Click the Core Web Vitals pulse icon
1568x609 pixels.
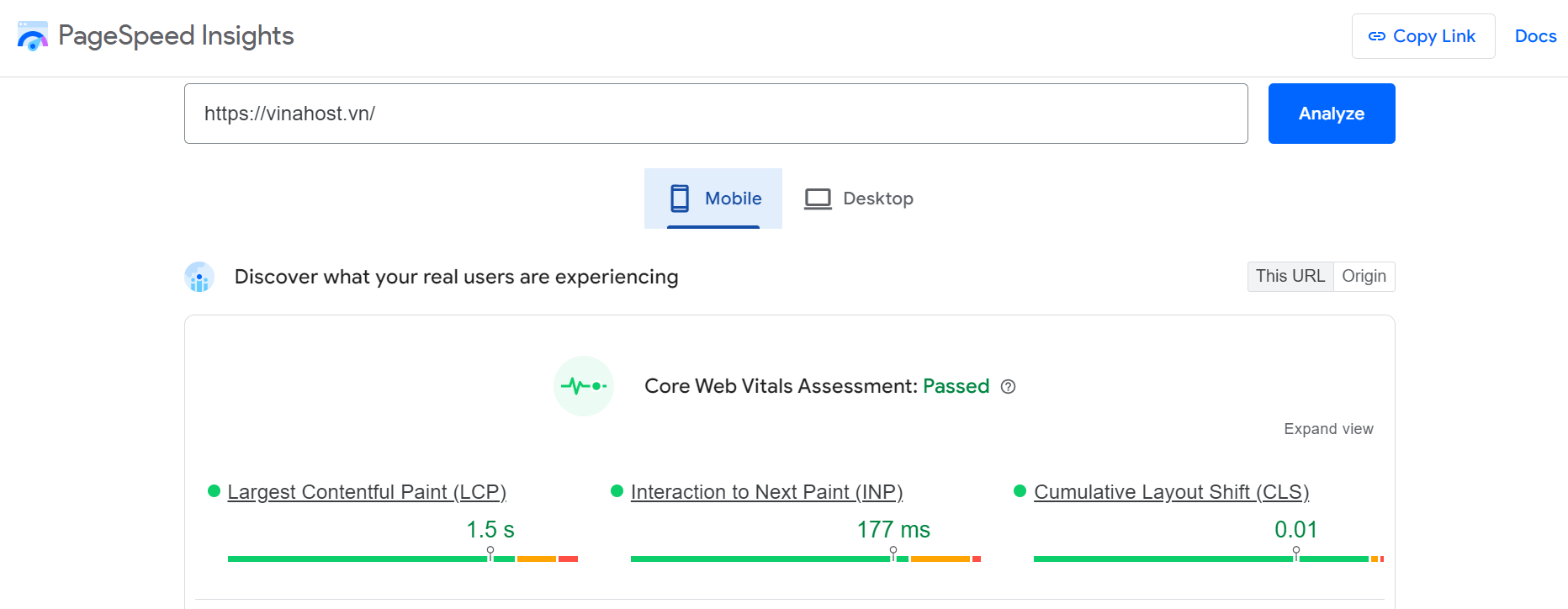pyautogui.click(x=584, y=386)
